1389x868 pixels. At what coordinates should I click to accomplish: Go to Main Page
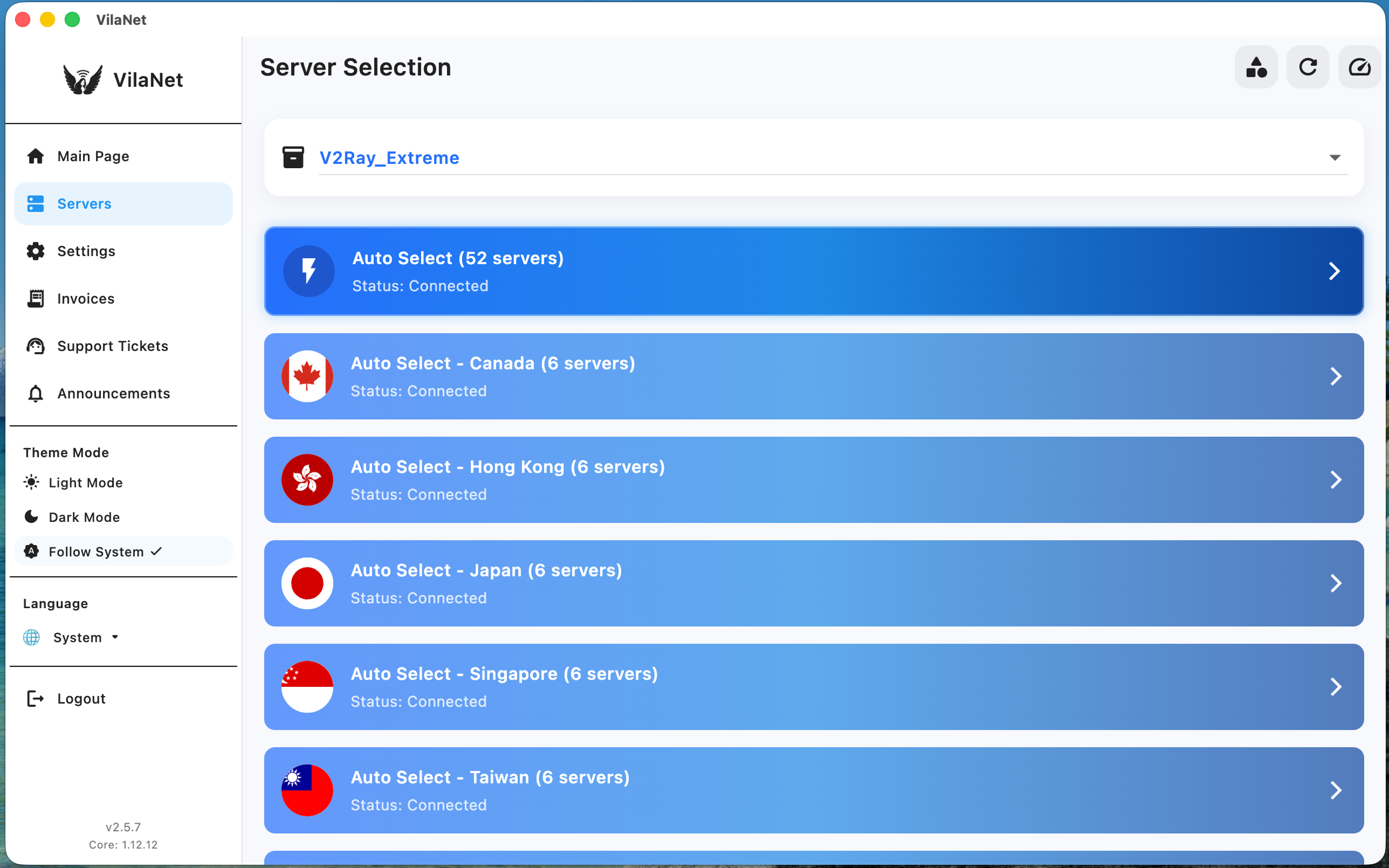click(123, 156)
